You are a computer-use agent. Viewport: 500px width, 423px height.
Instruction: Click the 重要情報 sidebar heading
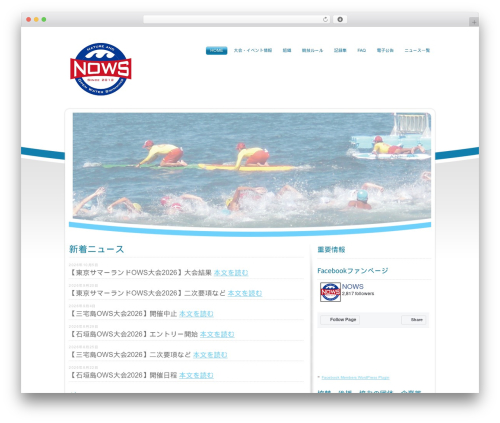[x=331, y=250]
